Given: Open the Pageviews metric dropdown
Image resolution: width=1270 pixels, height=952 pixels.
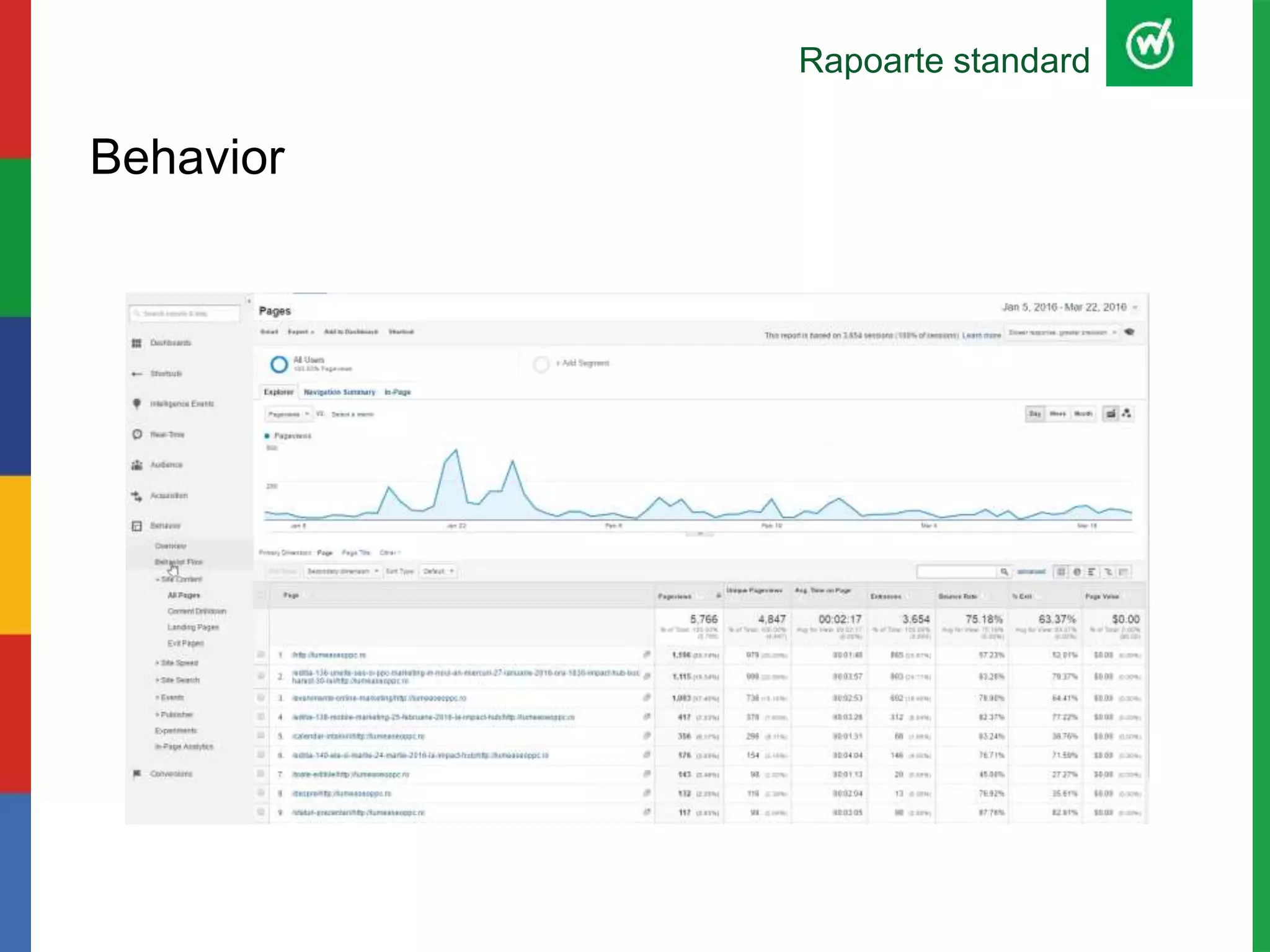Looking at the screenshot, I should 288,414.
